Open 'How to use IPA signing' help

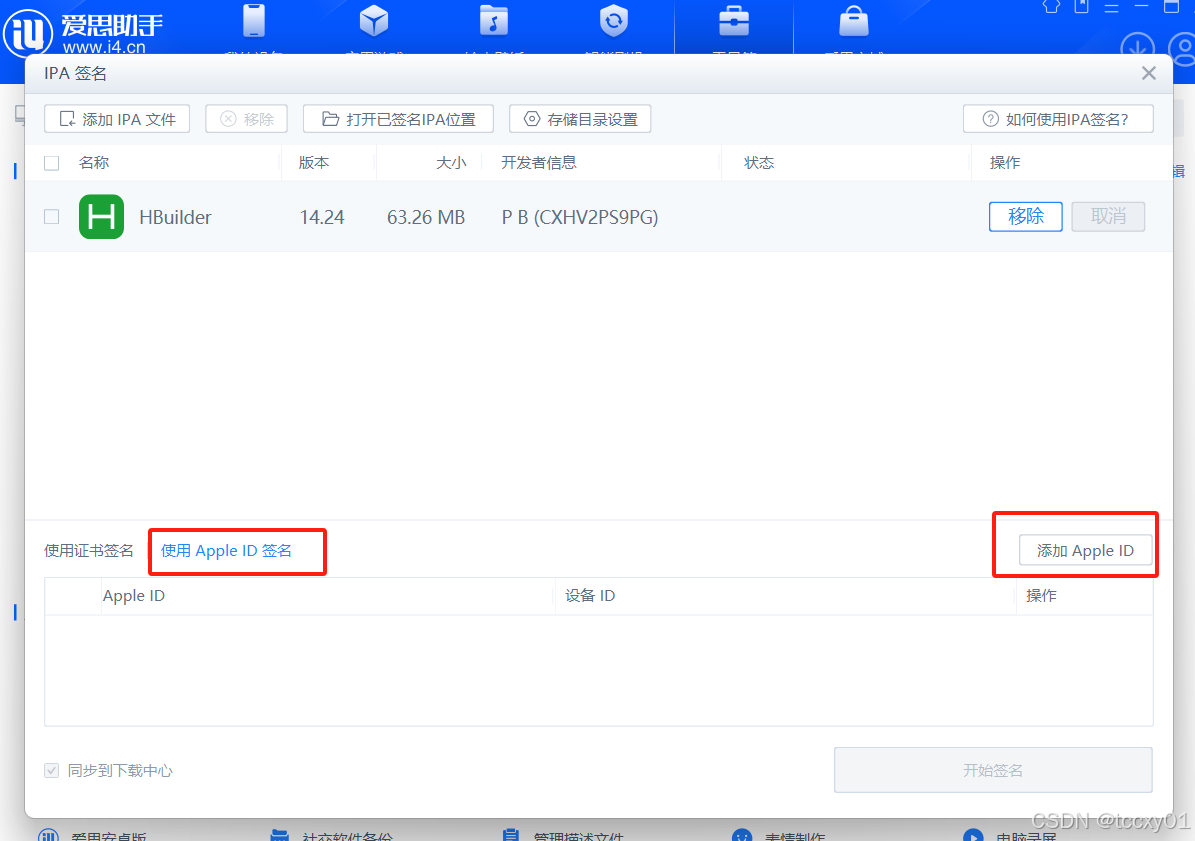(1058, 119)
